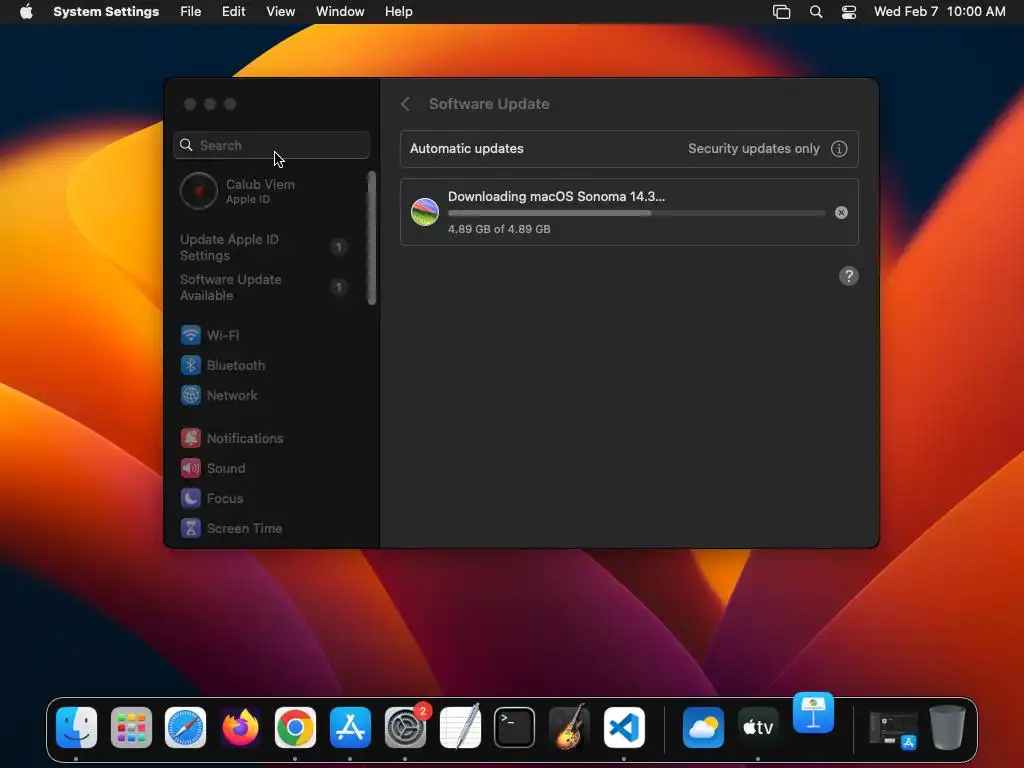Open Automatic updates info button
The width and height of the screenshot is (1024, 768).
pyautogui.click(x=839, y=149)
